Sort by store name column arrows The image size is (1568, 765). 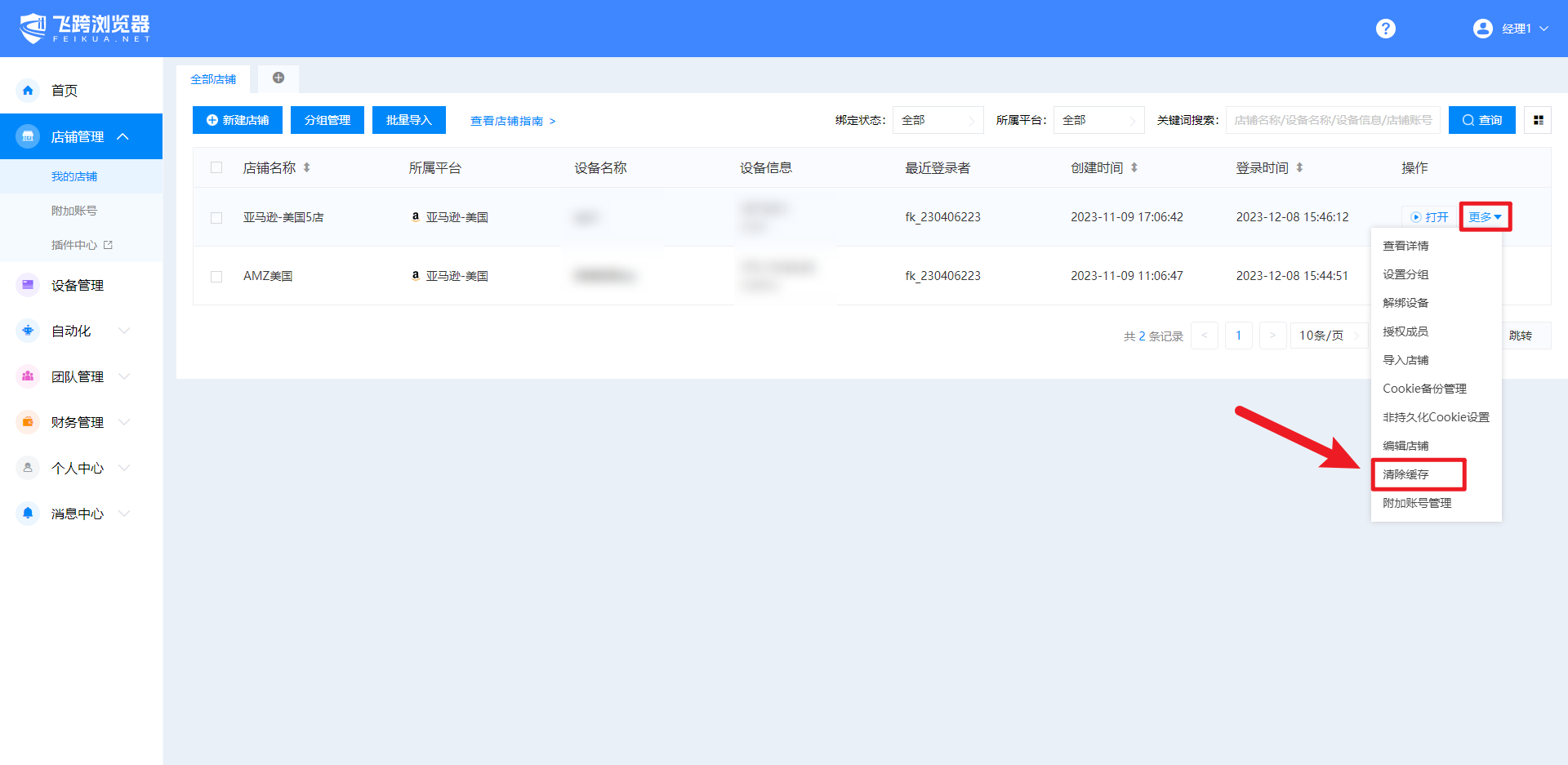(x=307, y=167)
